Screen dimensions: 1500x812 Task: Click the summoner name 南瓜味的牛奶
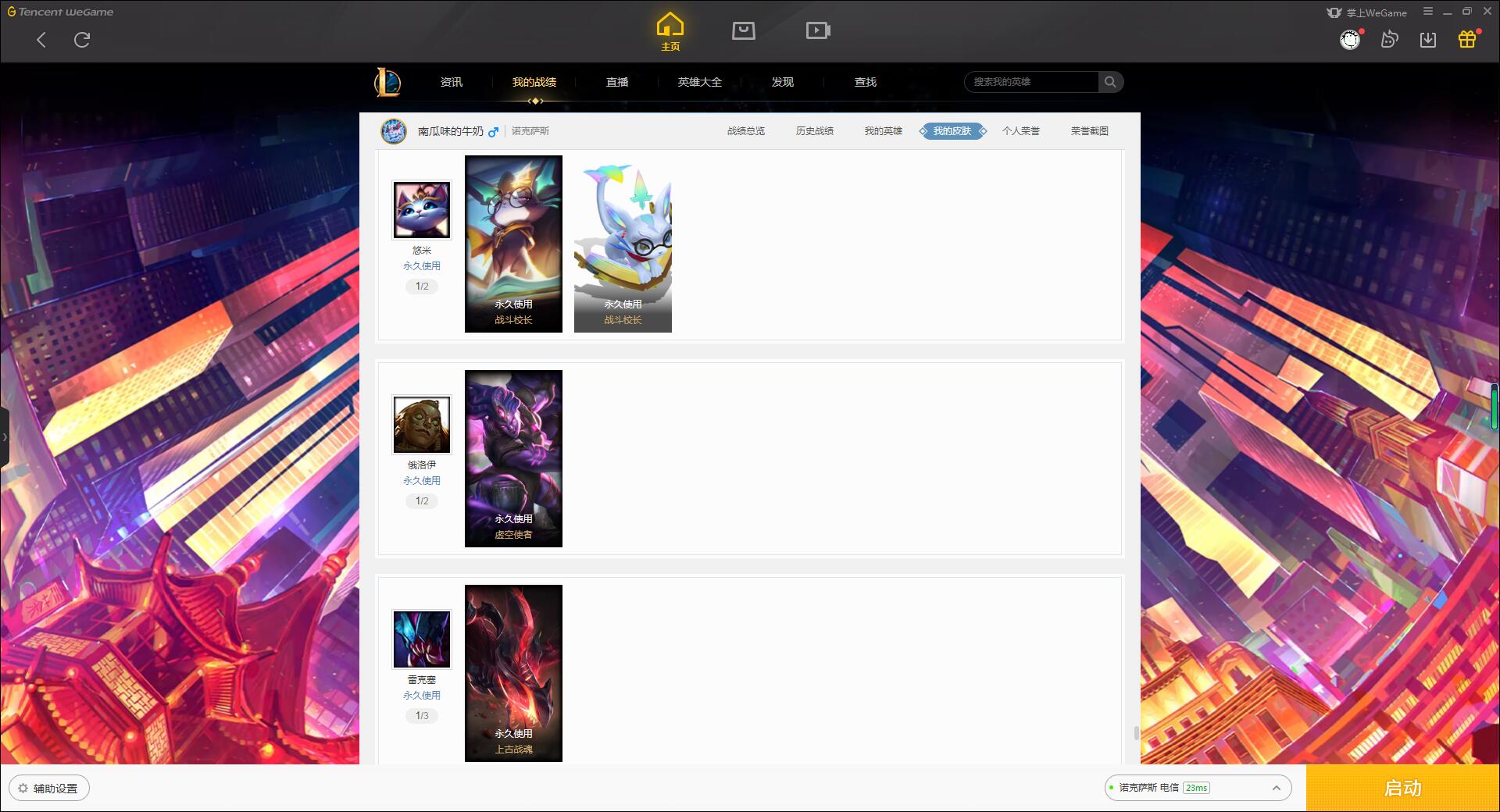click(x=451, y=131)
